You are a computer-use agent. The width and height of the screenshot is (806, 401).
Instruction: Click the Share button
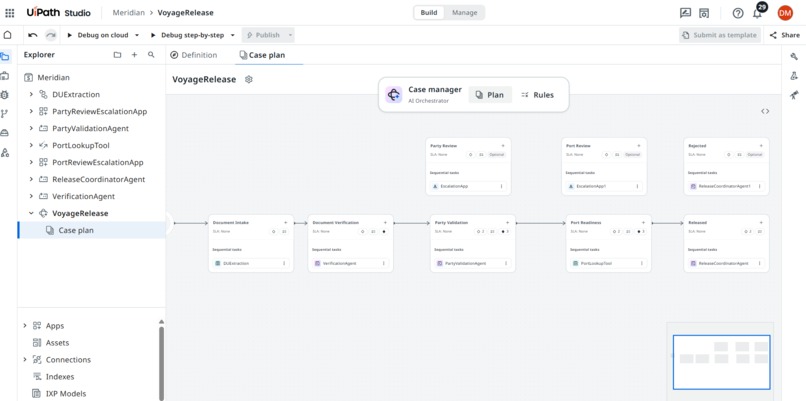784,35
